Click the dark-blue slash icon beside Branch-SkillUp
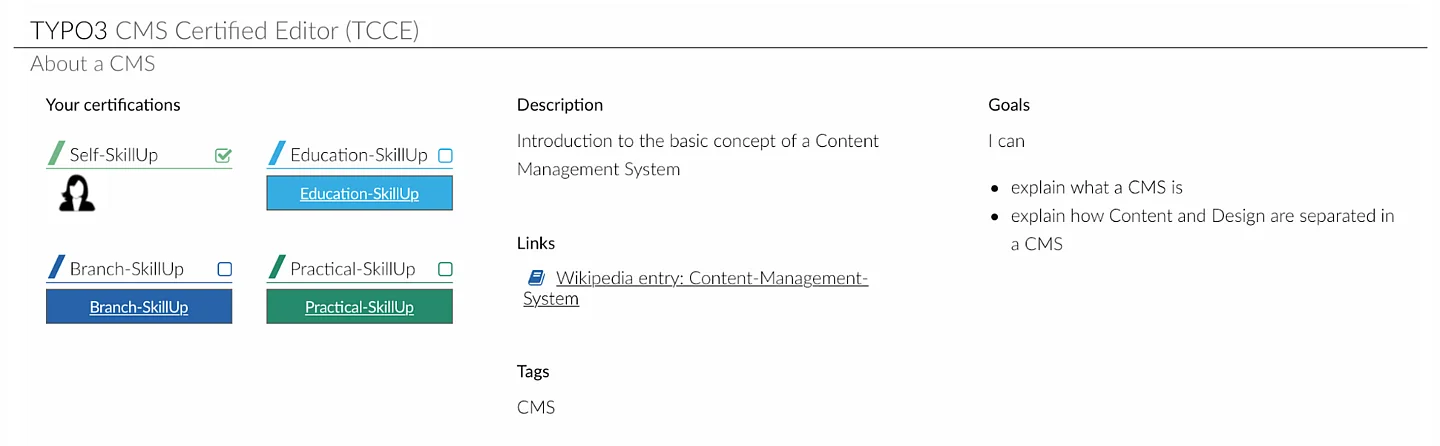 (56, 268)
